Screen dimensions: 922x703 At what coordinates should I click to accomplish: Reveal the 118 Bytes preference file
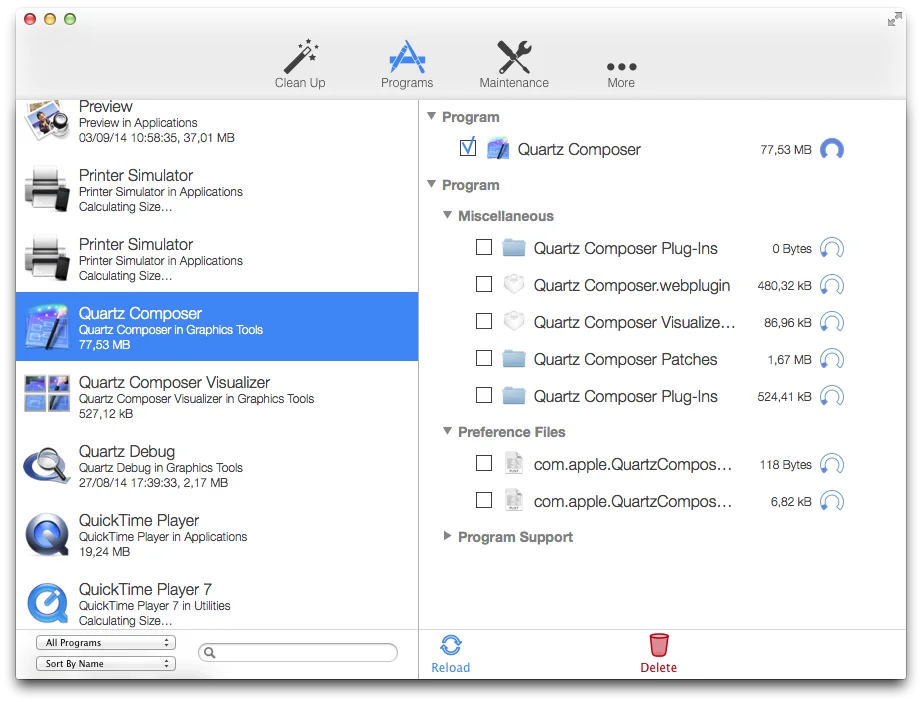pyautogui.click(x=832, y=464)
